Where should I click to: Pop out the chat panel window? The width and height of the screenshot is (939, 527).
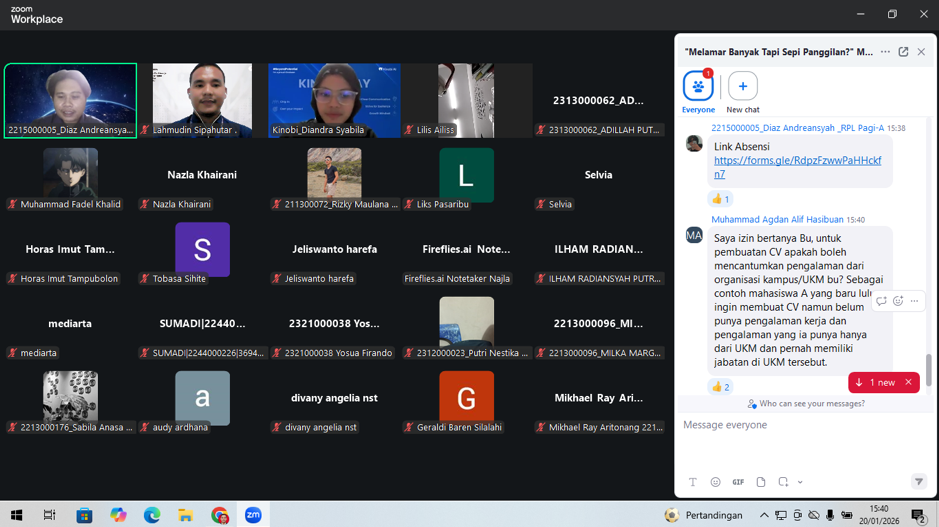[903, 52]
